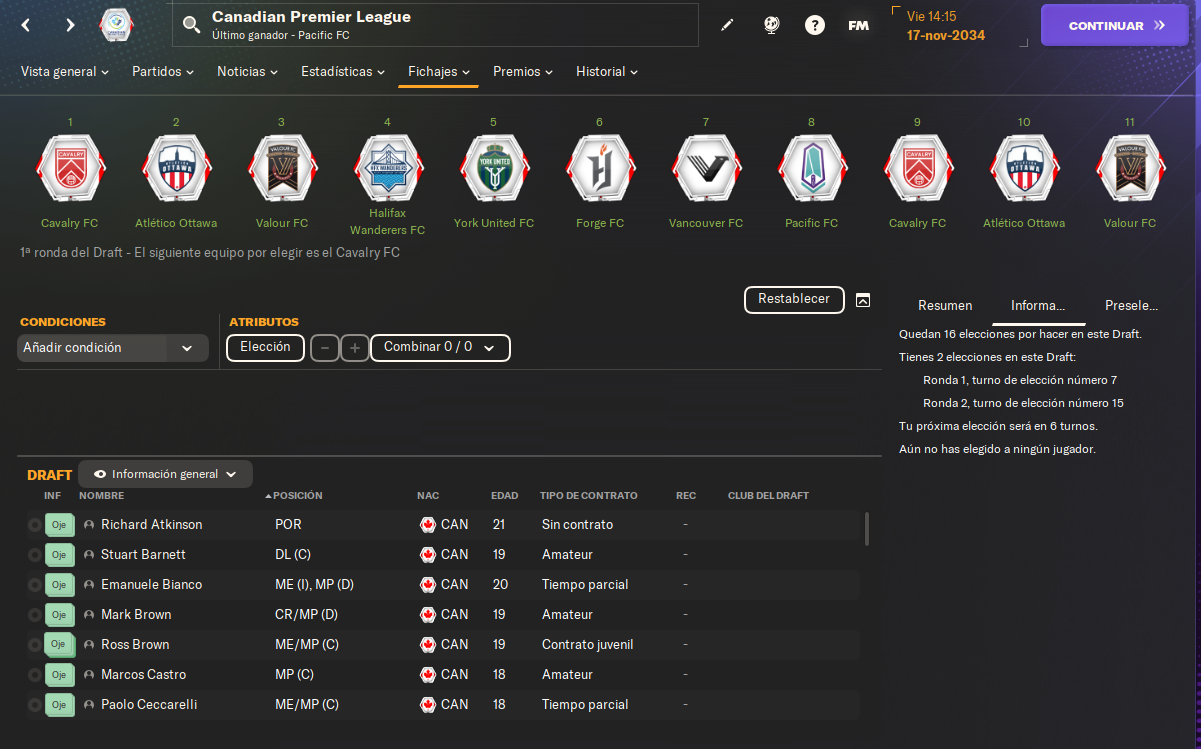The height and width of the screenshot is (749, 1201).
Task: Collapse the filter panel icon beside Restablecer
Action: (x=863, y=300)
